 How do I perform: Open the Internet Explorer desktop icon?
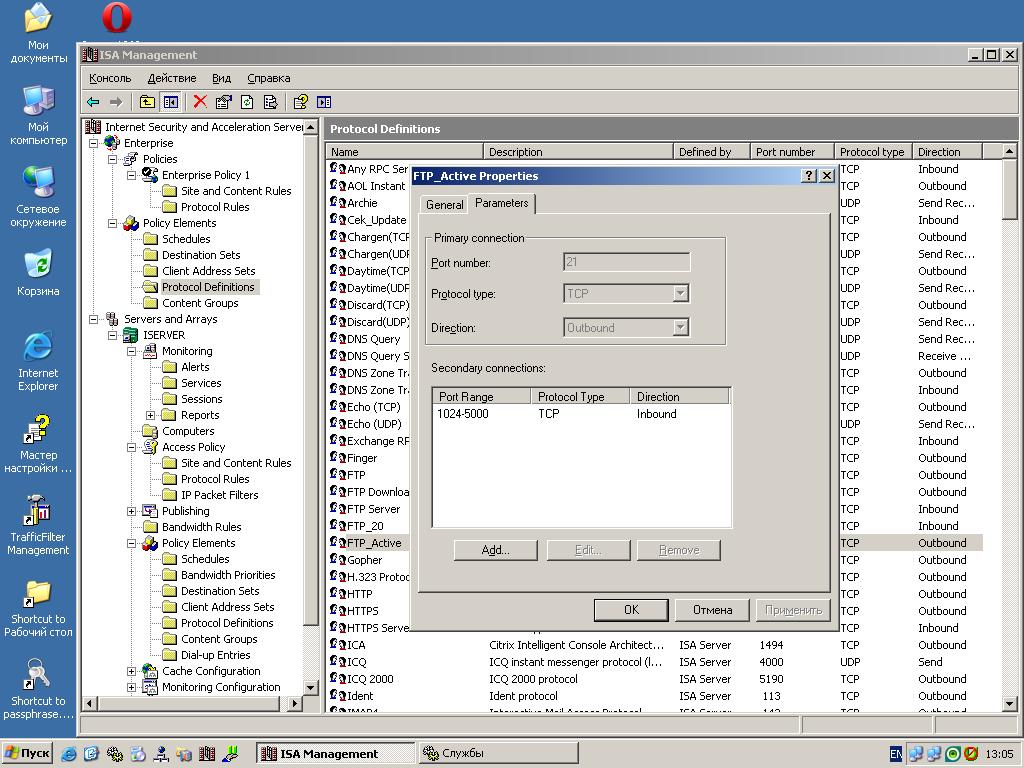pyautogui.click(x=38, y=362)
